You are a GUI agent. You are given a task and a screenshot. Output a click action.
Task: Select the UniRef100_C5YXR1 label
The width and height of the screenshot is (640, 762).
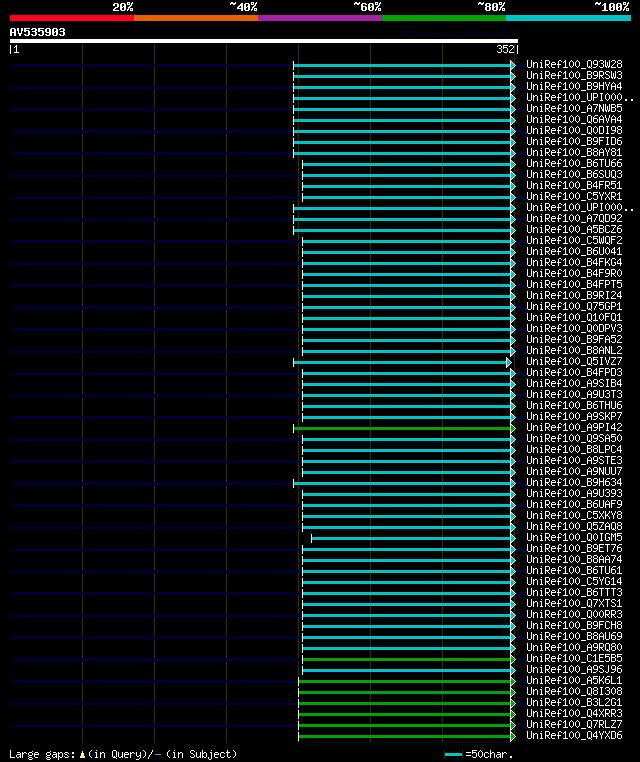574,196
